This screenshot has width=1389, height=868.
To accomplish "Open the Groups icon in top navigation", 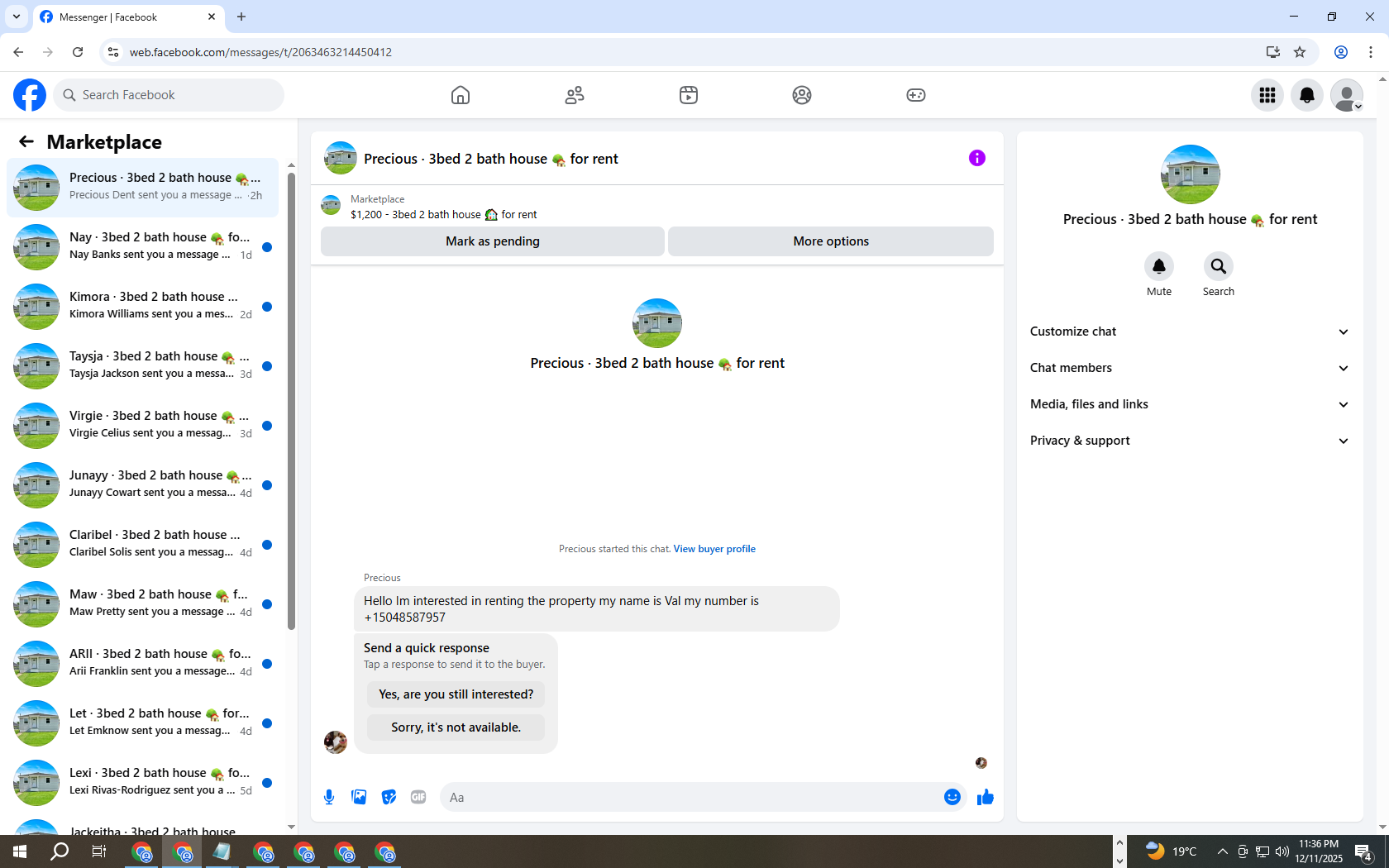I will (x=802, y=95).
